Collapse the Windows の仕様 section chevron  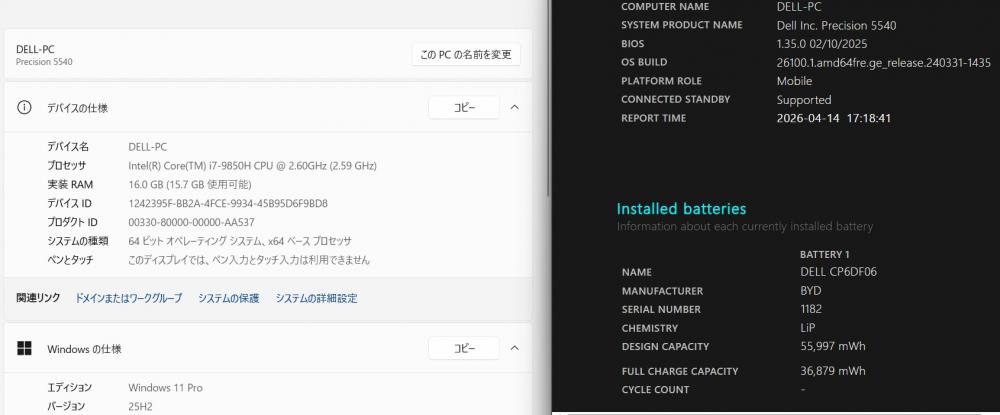(515, 349)
